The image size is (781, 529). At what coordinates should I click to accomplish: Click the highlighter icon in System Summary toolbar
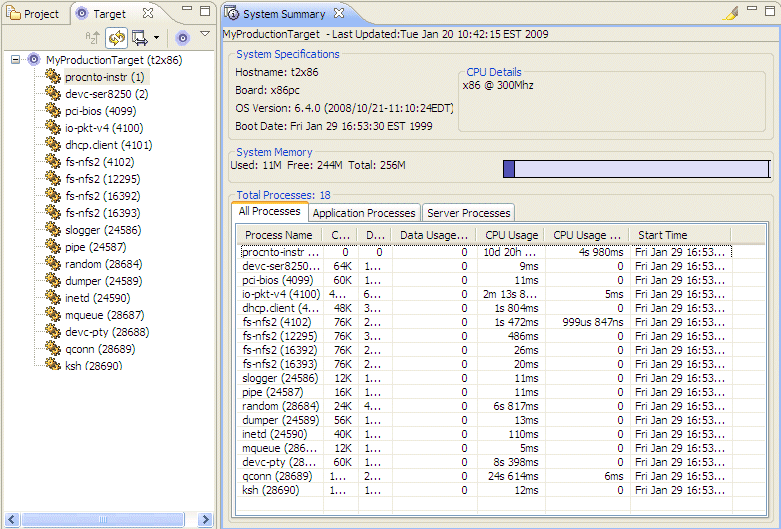(x=732, y=13)
